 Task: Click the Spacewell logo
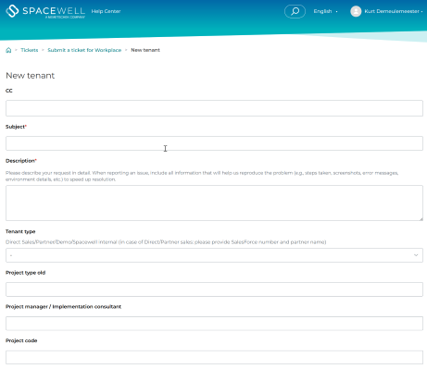click(x=45, y=11)
